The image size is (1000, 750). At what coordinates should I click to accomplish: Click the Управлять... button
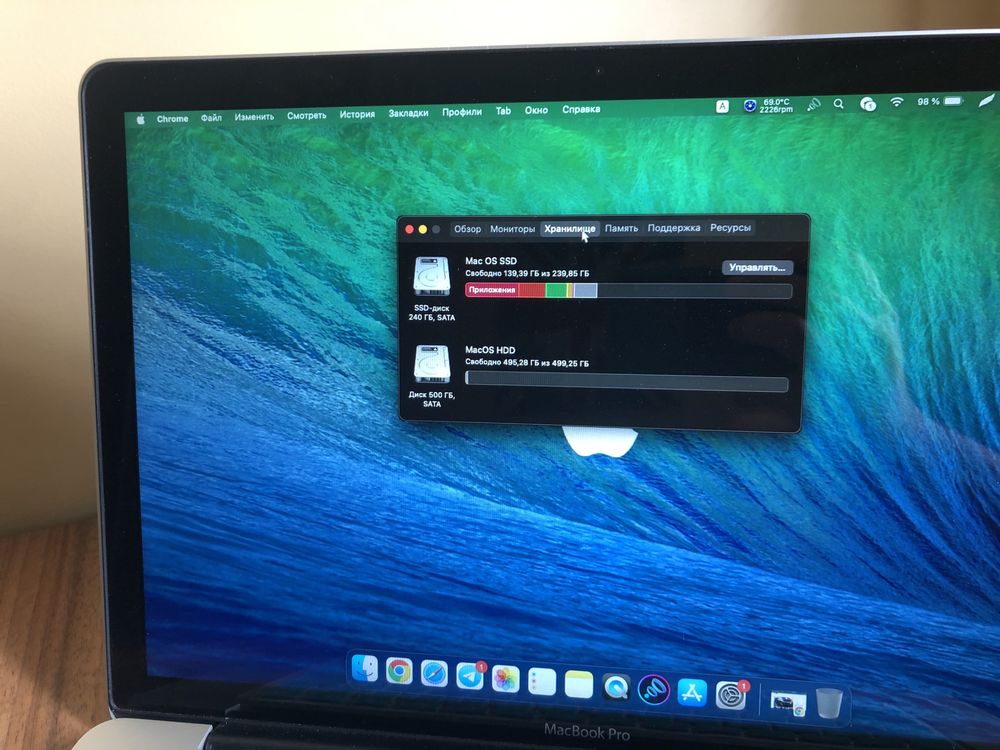click(x=757, y=267)
